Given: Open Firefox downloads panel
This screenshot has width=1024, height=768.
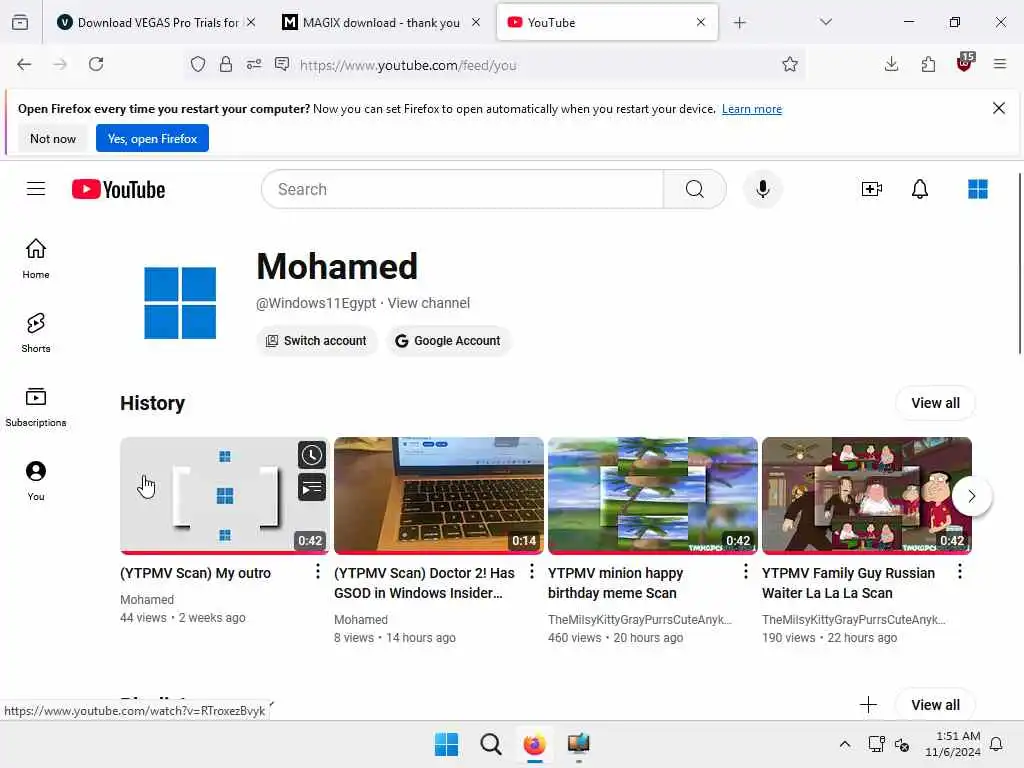Looking at the screenshot, I should click(x=891, y=64).
